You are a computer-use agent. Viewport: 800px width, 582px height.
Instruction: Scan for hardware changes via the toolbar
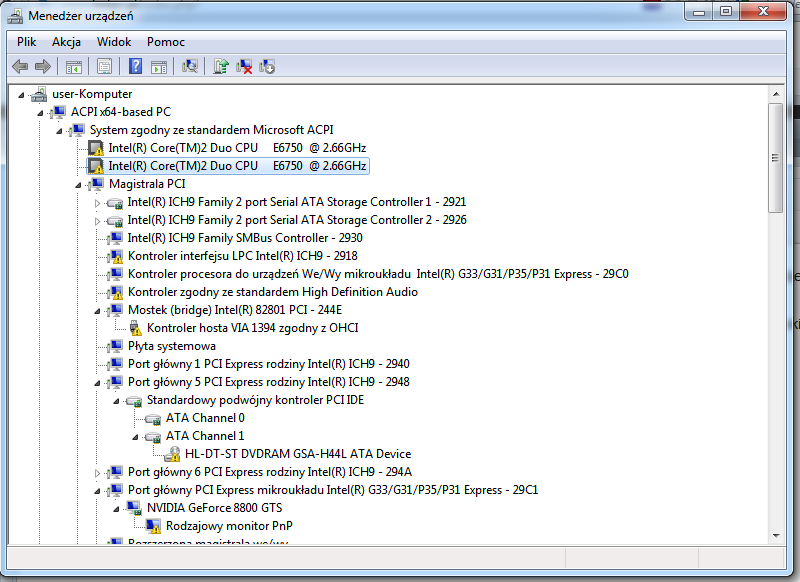[190, 66]
